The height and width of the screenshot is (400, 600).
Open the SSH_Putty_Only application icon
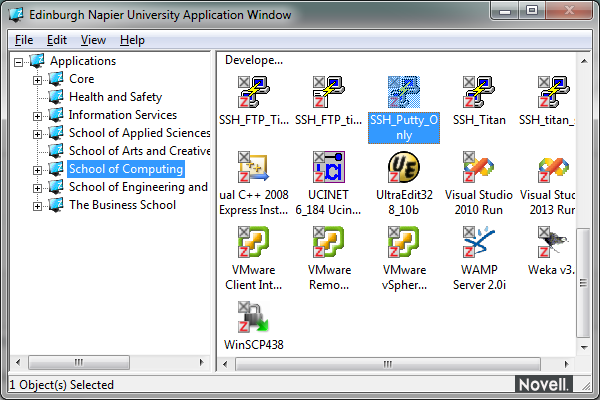pyautogui.click(x=403, y=93)
